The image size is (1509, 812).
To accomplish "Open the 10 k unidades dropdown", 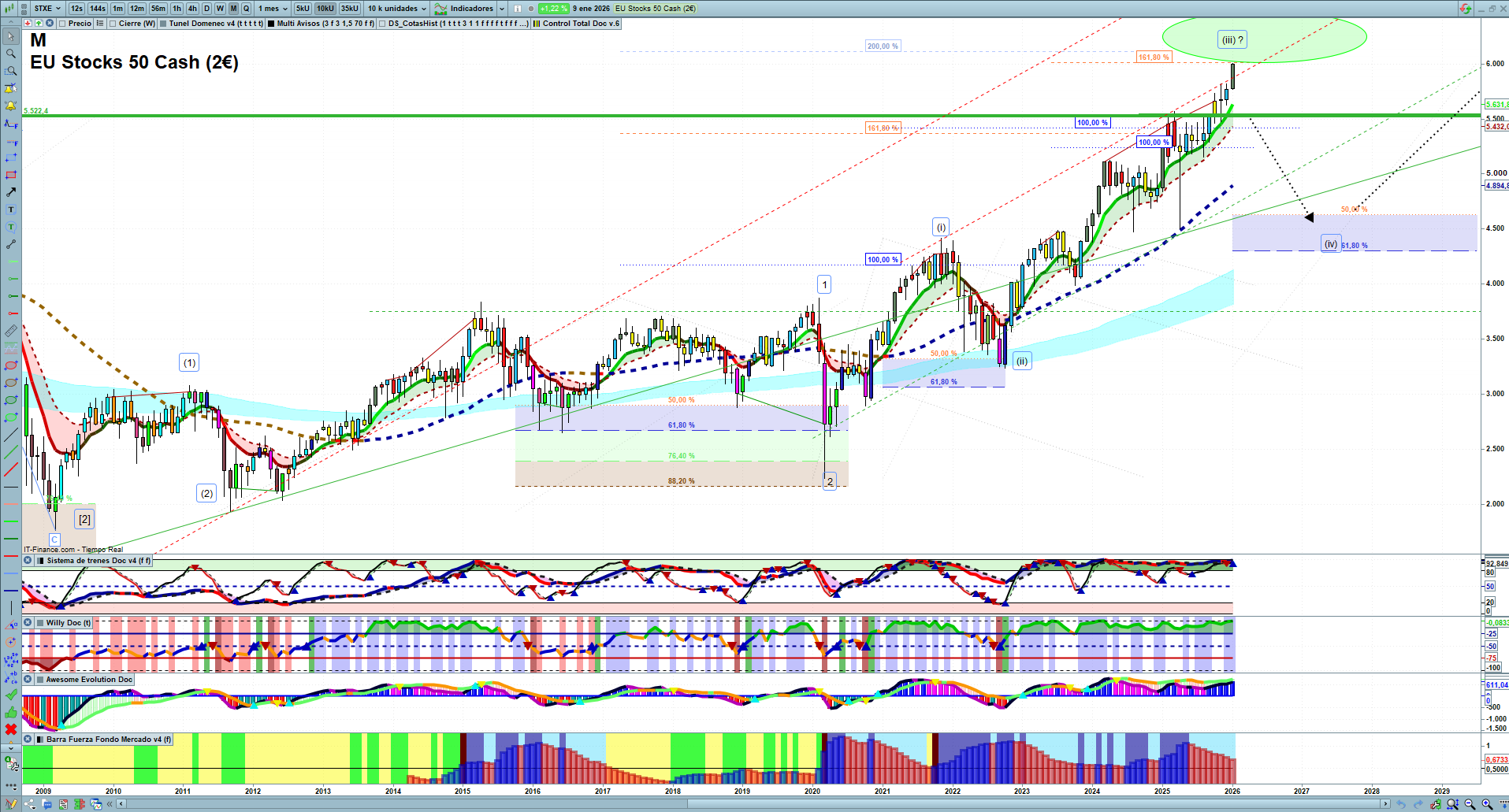I will click(x=397, y=9).
